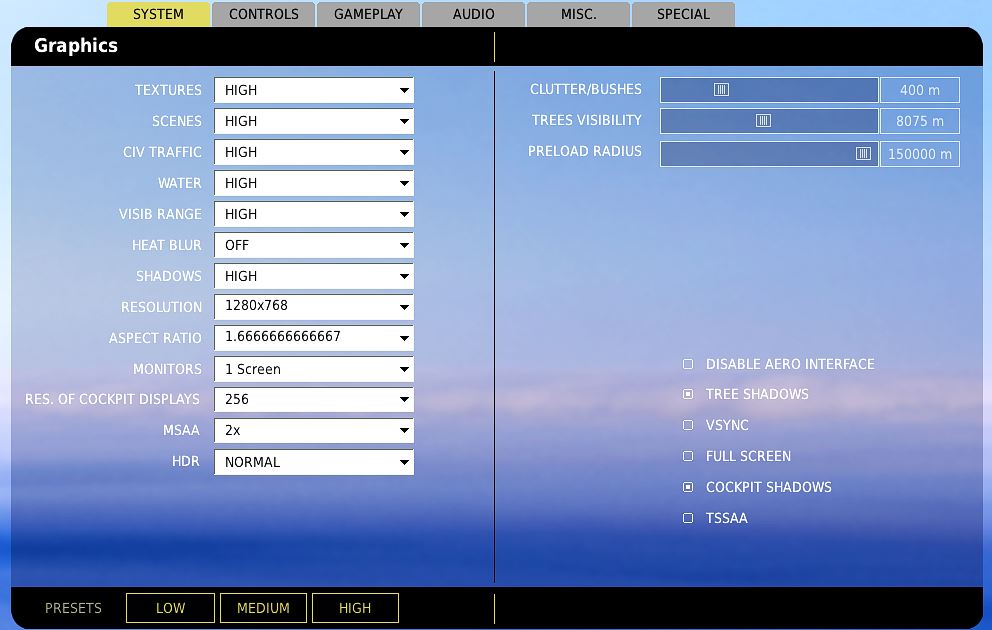Open the WATER quality dropdown
Image resolution: width=992 pixels, height=630 pixels.
(314, 183)
